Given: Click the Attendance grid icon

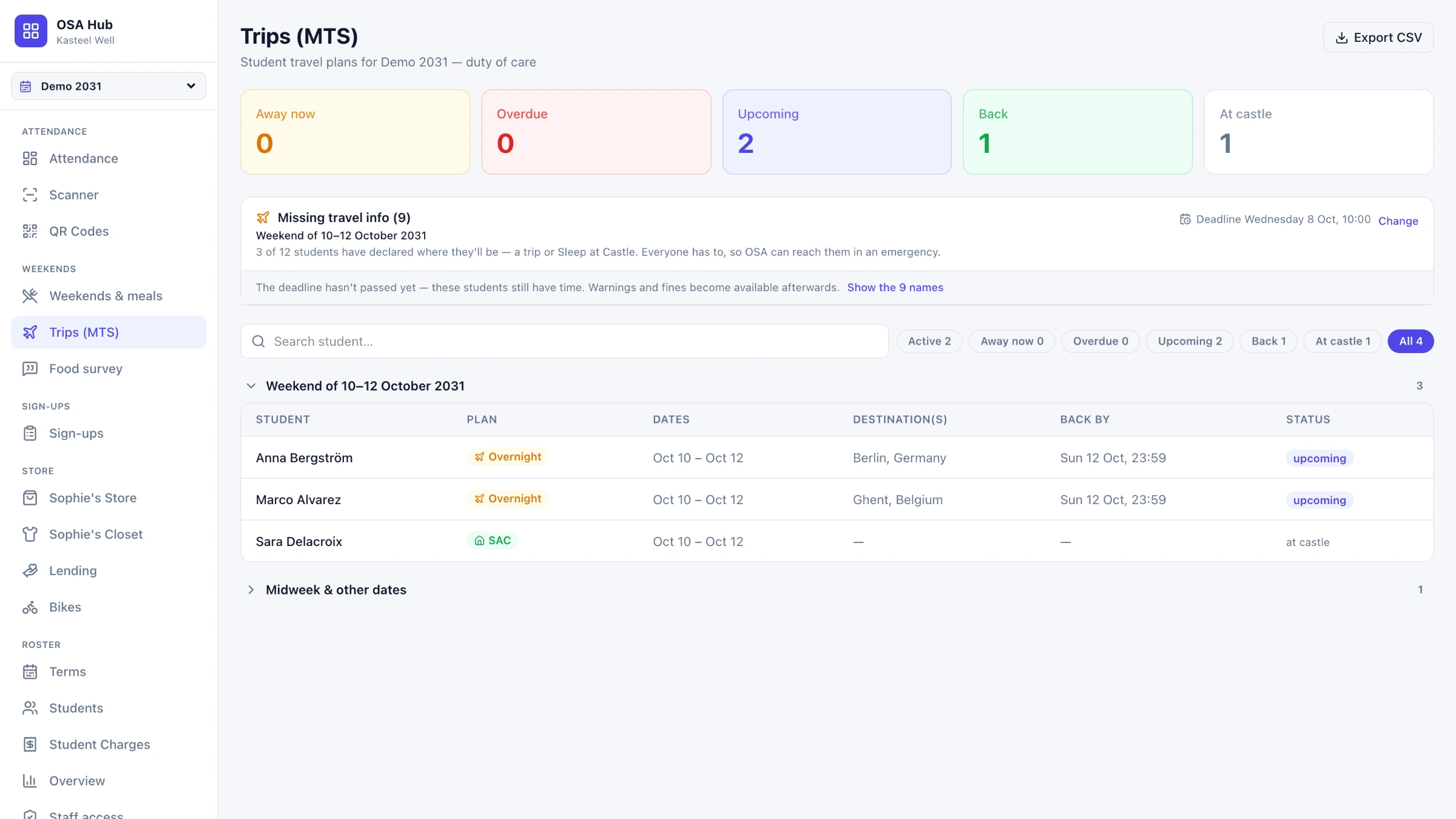Looking at the screenshot, I should click(x=30, y=158).
